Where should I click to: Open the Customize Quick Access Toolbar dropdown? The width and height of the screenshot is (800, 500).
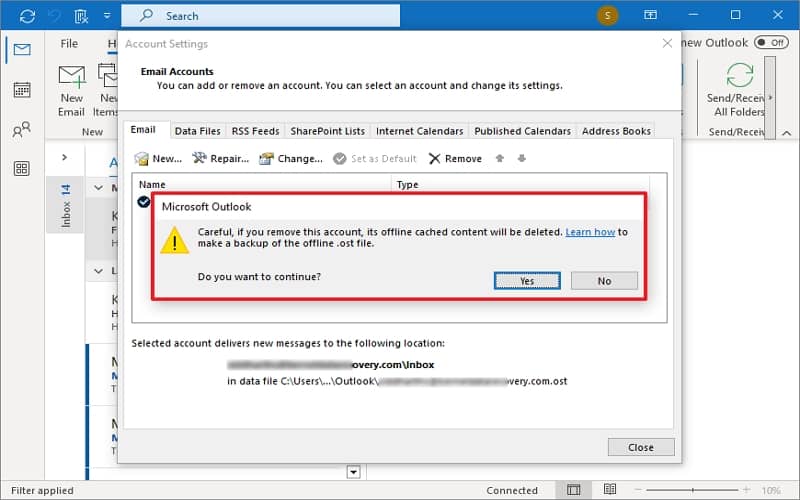(107, 16)
